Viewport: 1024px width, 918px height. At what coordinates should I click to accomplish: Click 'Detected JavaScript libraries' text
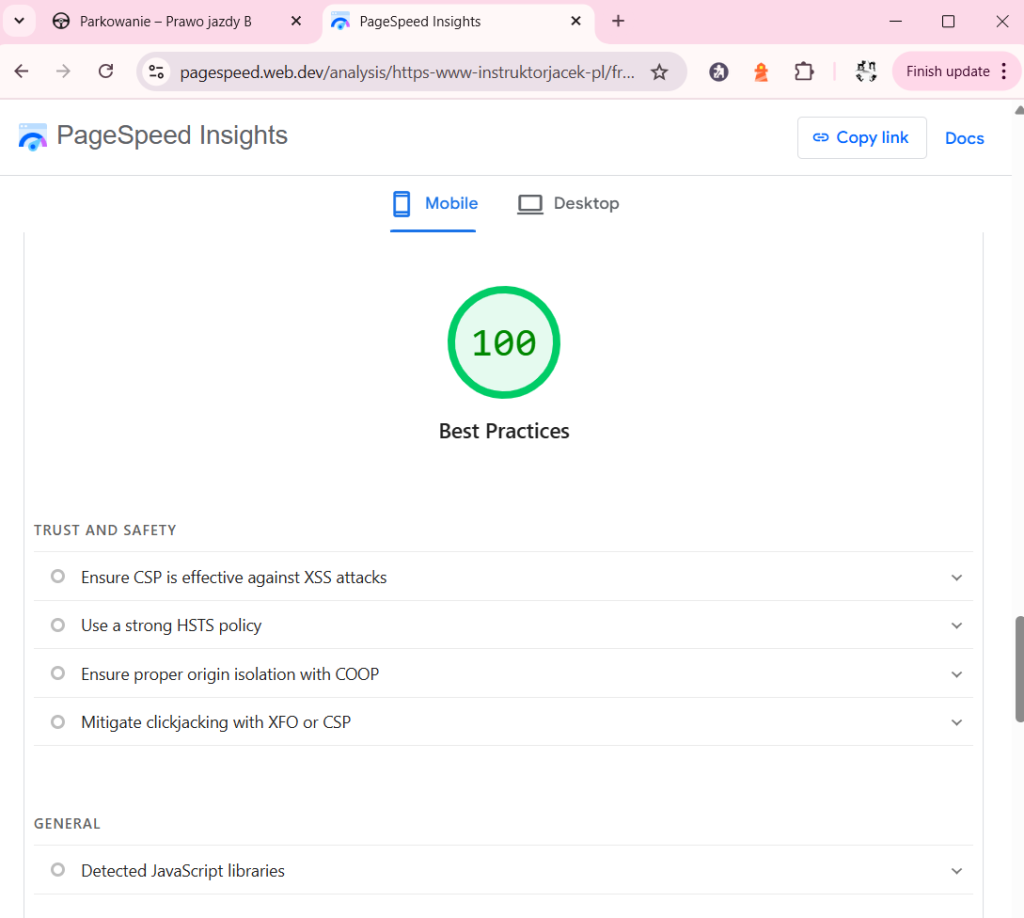[183, 870]
